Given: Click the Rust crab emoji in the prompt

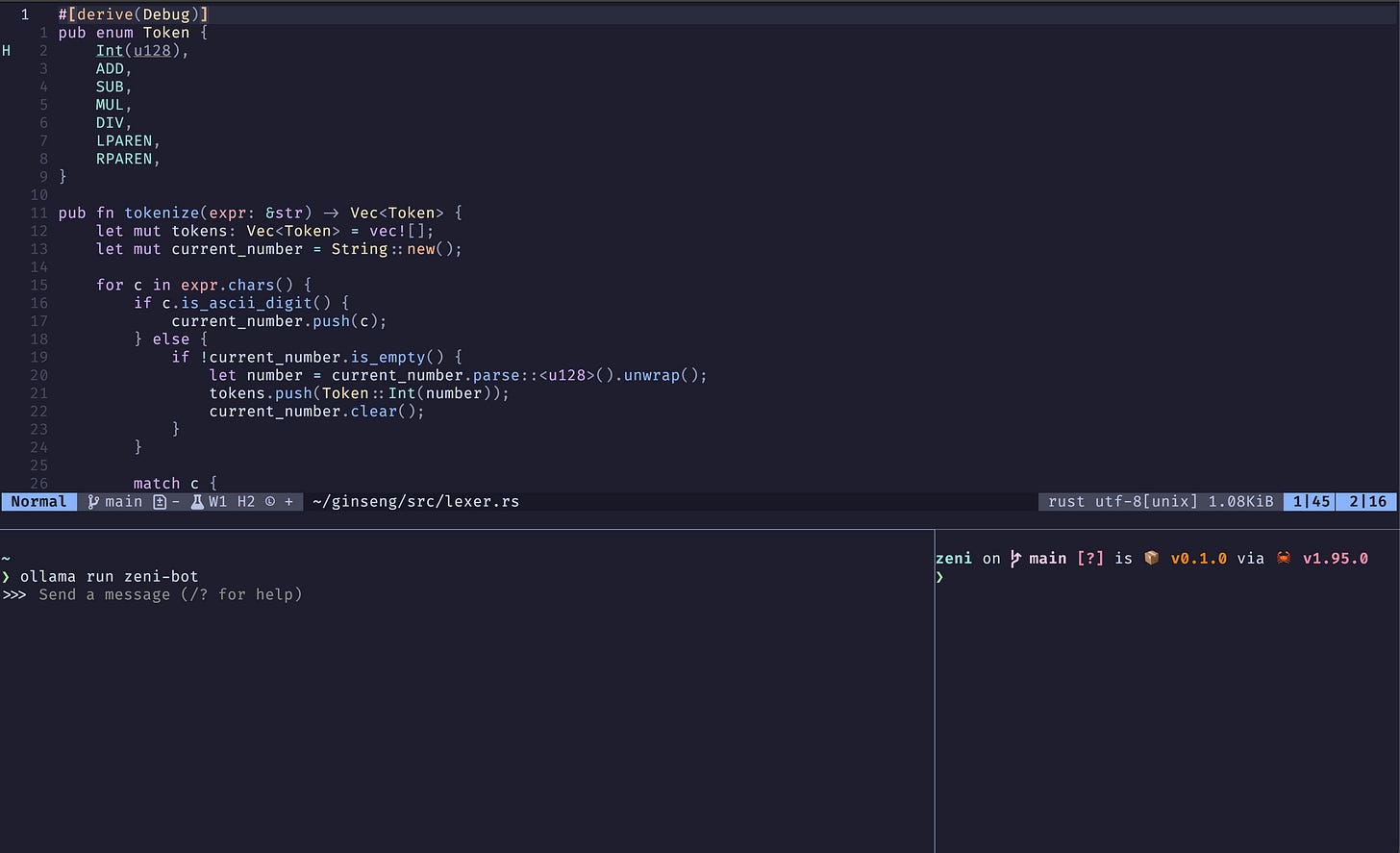Looking at the screenshot, I should 1284,558.
